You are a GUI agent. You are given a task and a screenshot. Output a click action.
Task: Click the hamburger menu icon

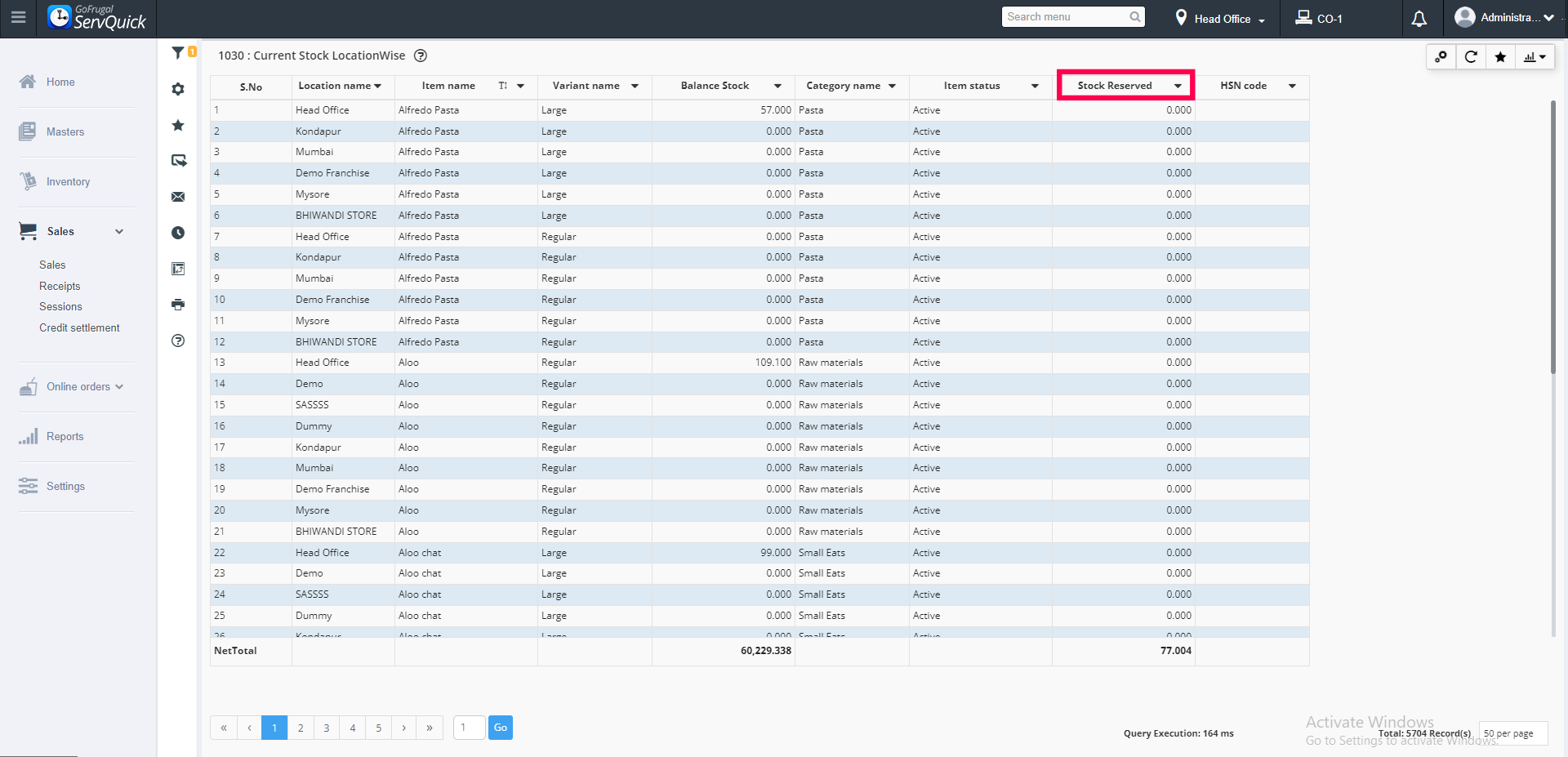[x=18, y=17]
